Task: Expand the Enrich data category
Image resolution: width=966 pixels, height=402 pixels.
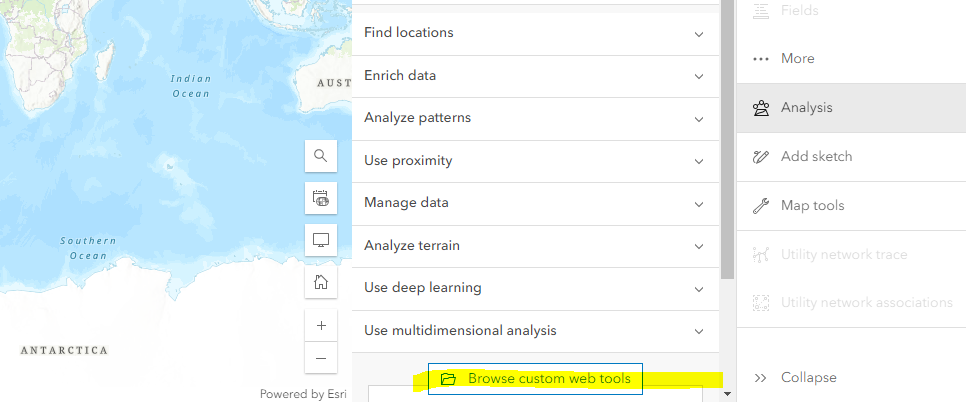Action: point(699,76)
